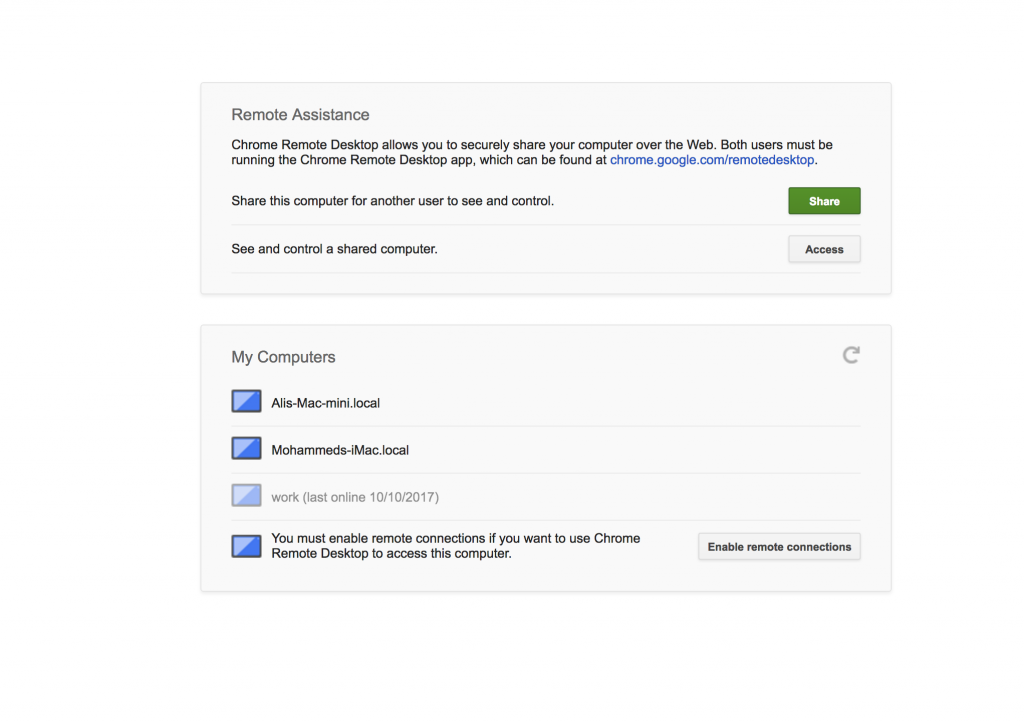
Task: Refresh the My Computers list
Action: [x=851, y=355]
